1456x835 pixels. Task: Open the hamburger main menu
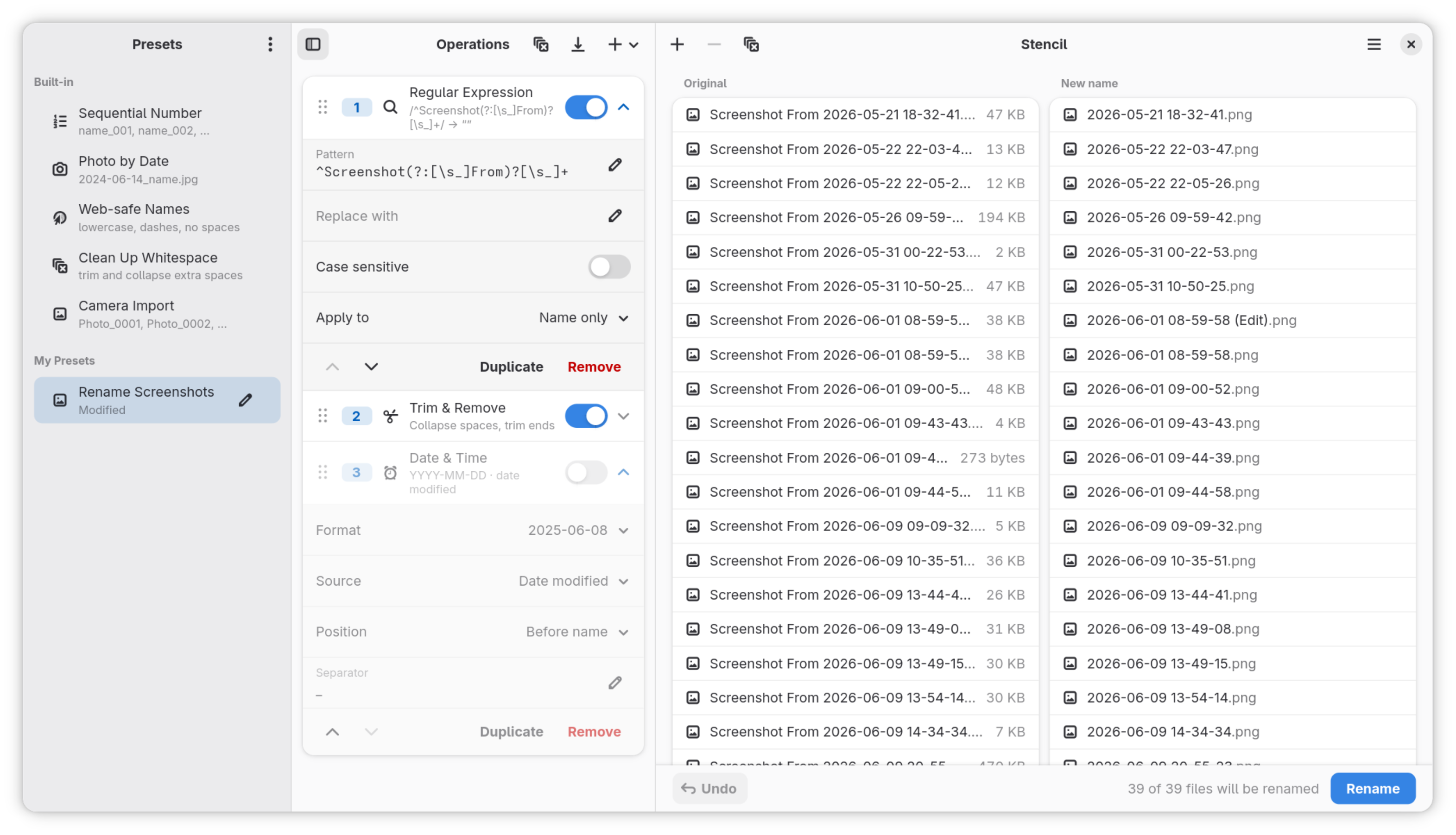tap(1374, 44)
